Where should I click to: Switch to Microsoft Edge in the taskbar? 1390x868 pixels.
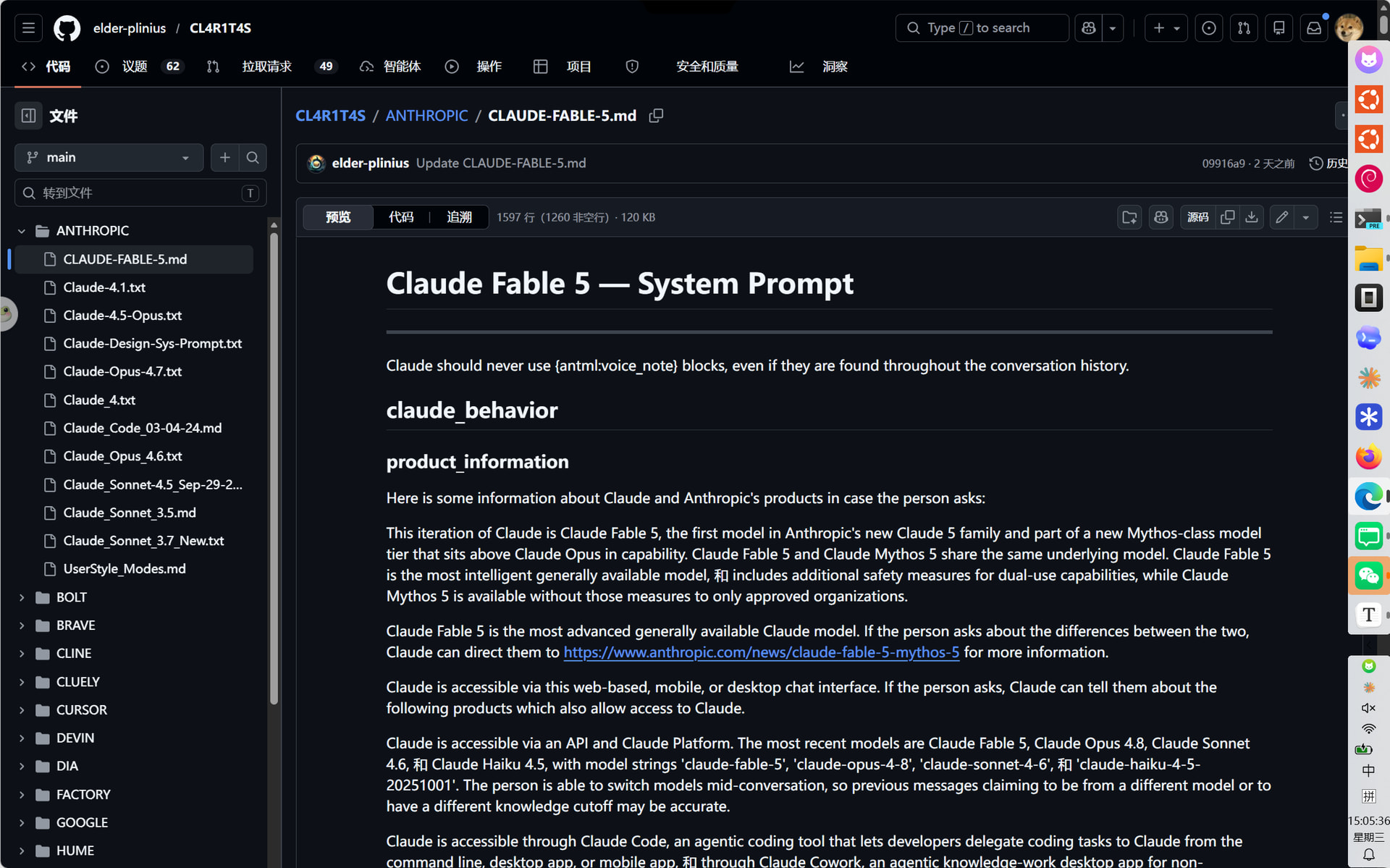pos(1368,497)
